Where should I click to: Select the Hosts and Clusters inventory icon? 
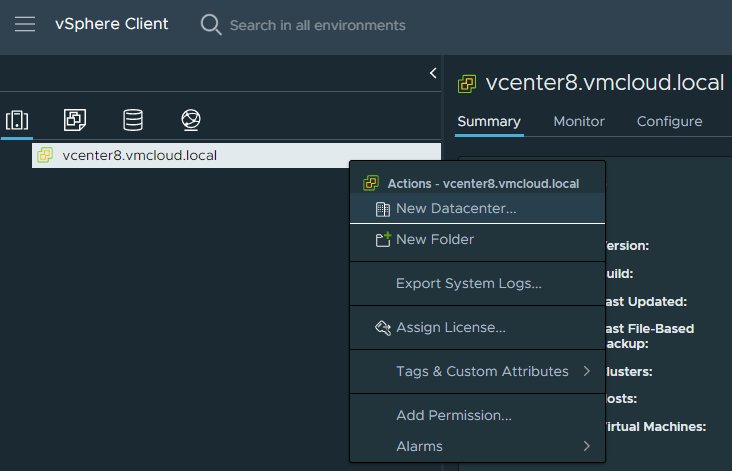coord(17,120)
